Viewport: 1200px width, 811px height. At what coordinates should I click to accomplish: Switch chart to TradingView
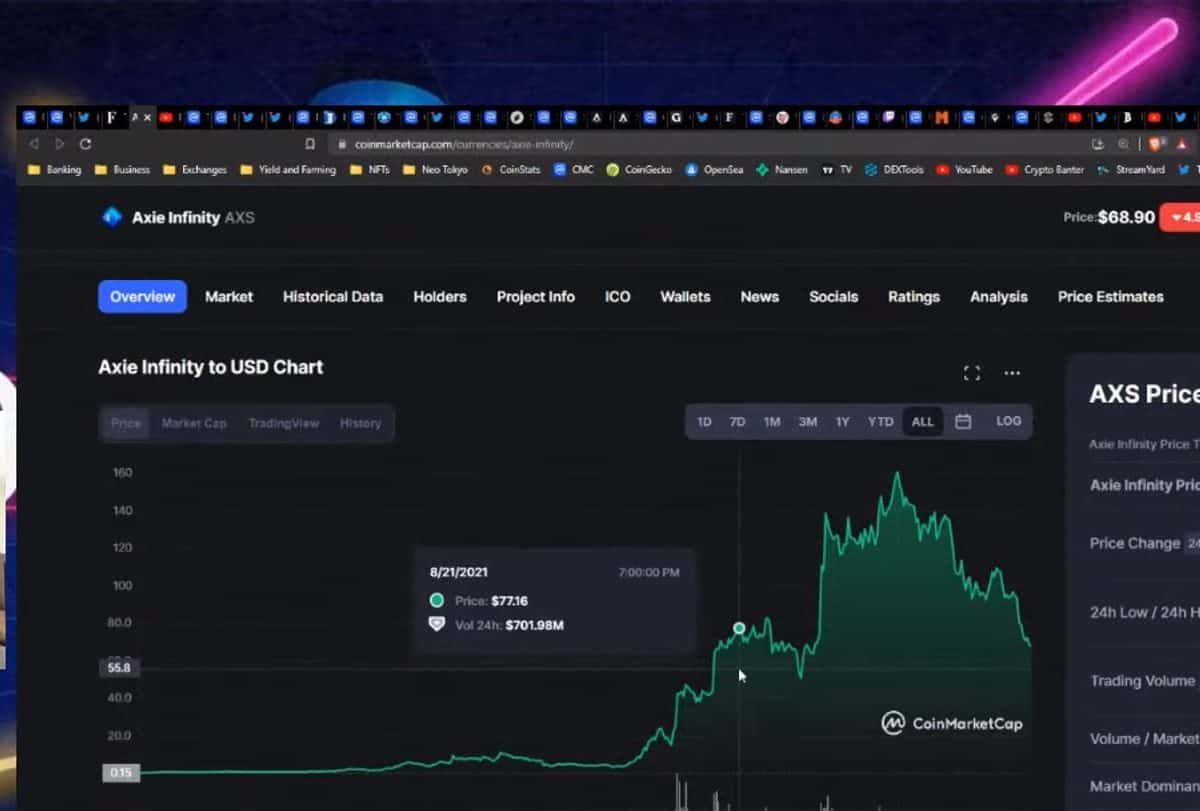coord(284,423)
